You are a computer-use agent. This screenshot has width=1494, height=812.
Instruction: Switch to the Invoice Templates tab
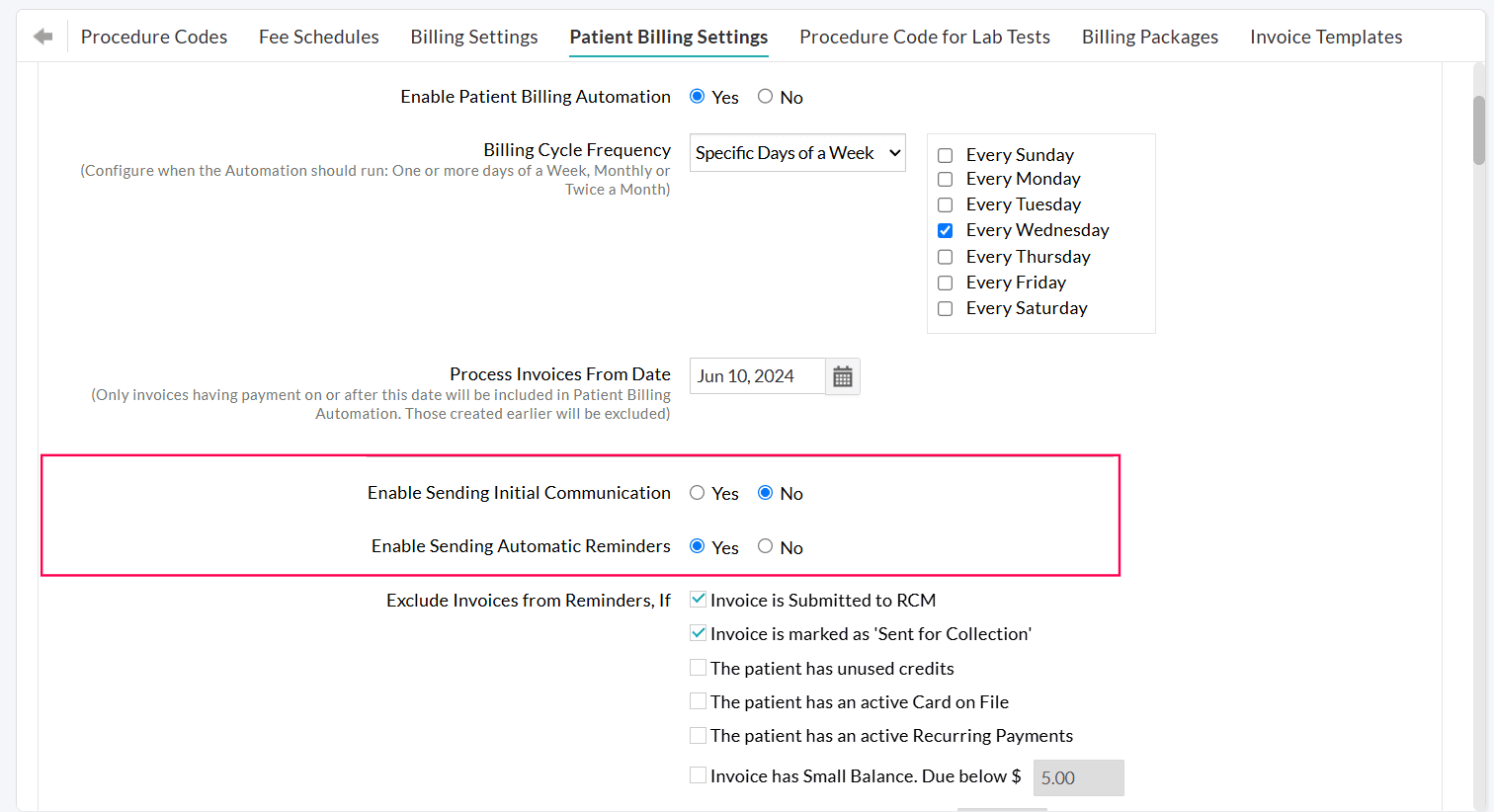point(1326,37)
